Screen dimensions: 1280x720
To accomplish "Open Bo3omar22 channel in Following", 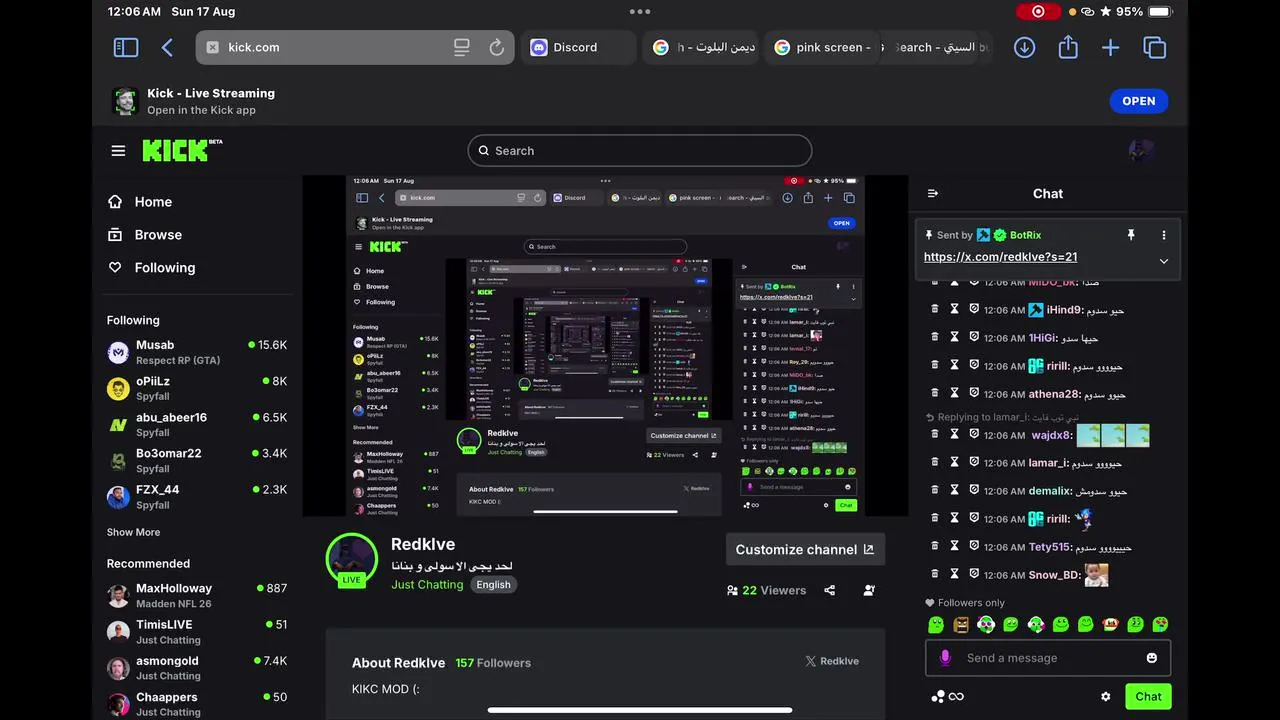I will click(196, 460).
